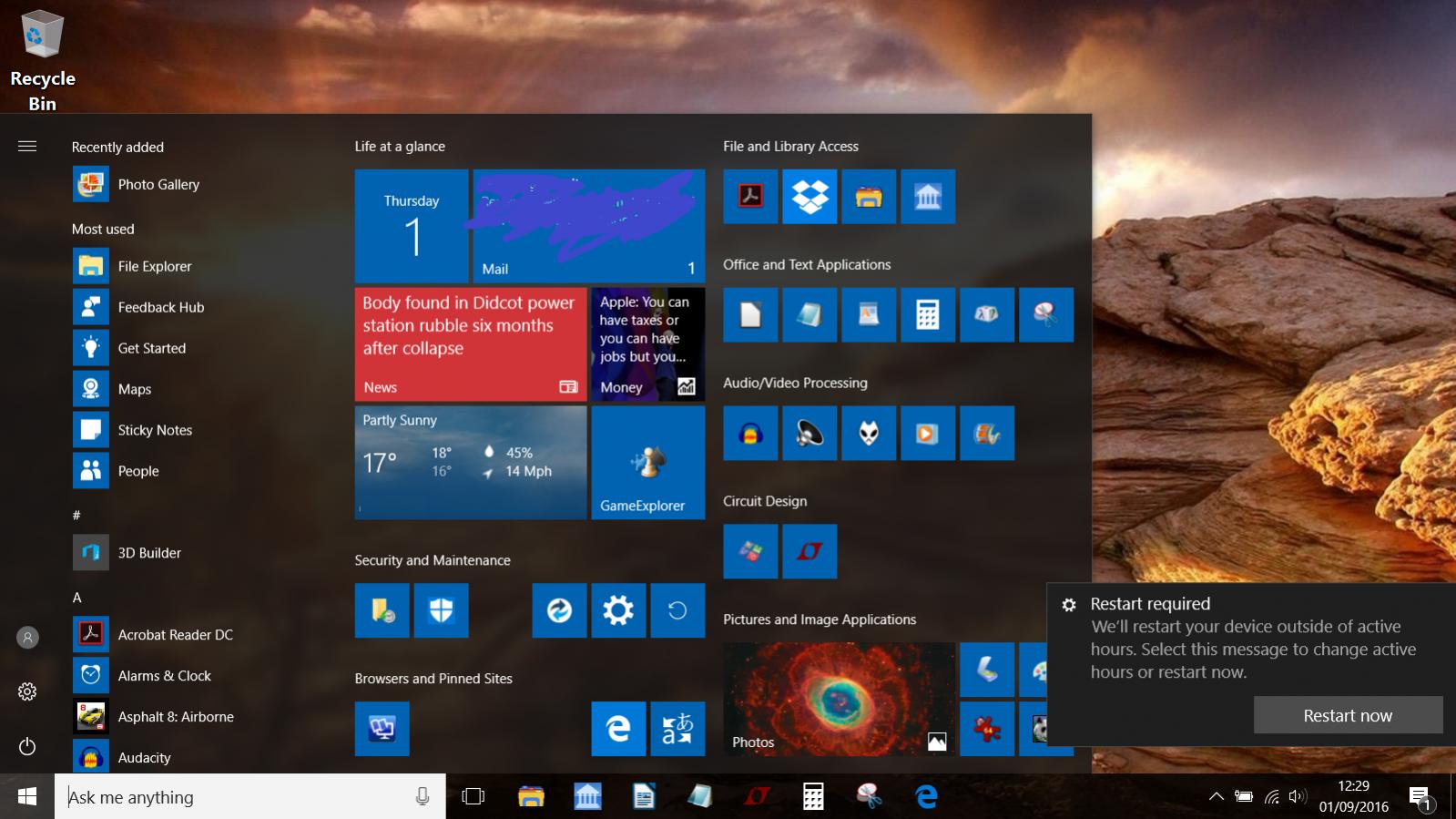Open the Libraries building tile in Start menu
Image resolution: width=1456 pixels, height=819 pixels.
928,196
